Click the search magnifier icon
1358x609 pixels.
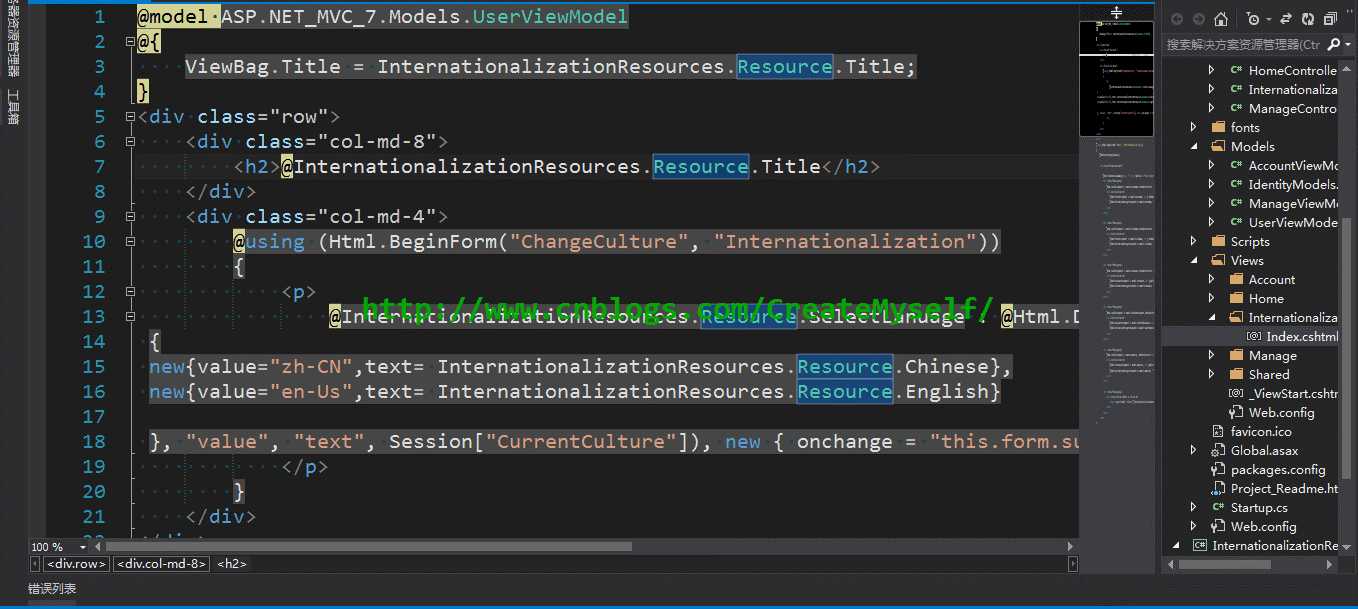[x=1334, y=44]
